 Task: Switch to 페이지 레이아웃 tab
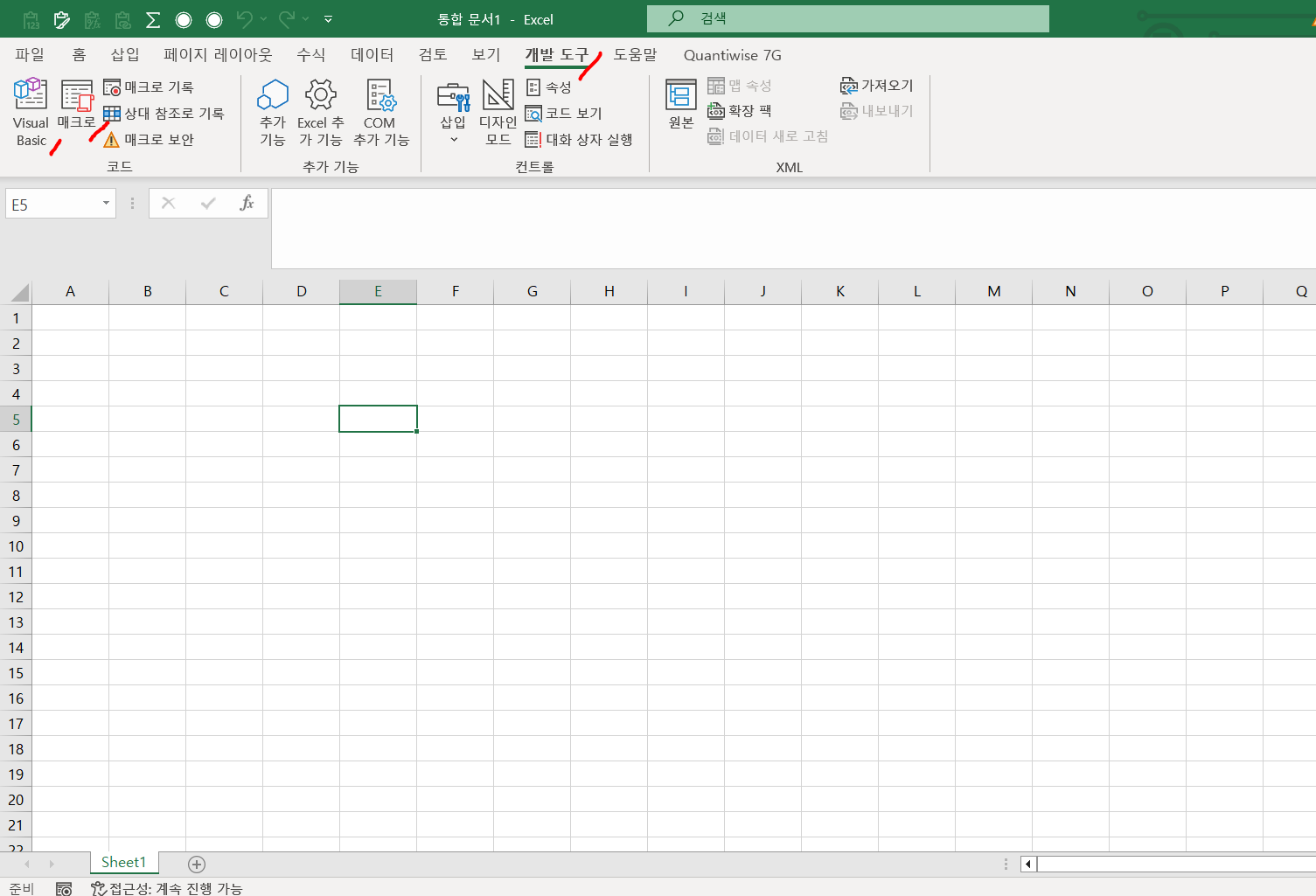coord(218,55)
